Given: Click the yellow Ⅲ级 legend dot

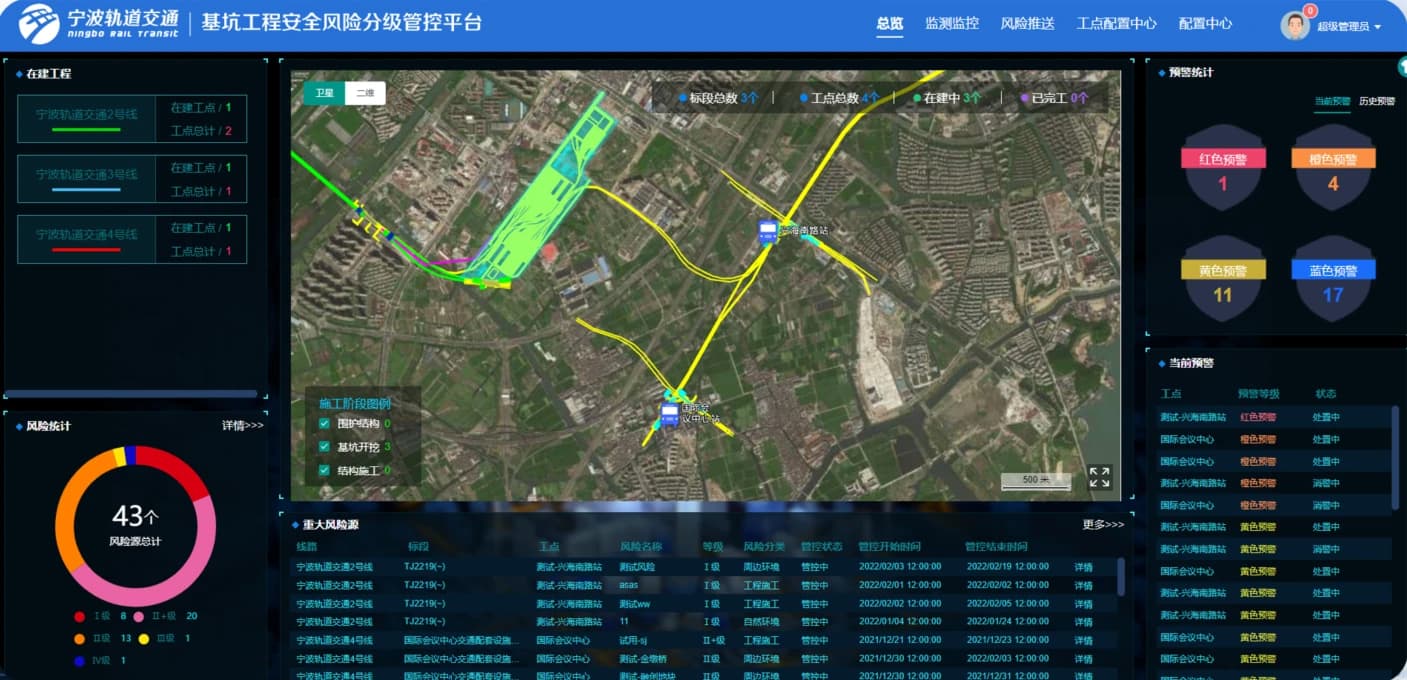Looking at the screenshot, I should tap(144, 639).
